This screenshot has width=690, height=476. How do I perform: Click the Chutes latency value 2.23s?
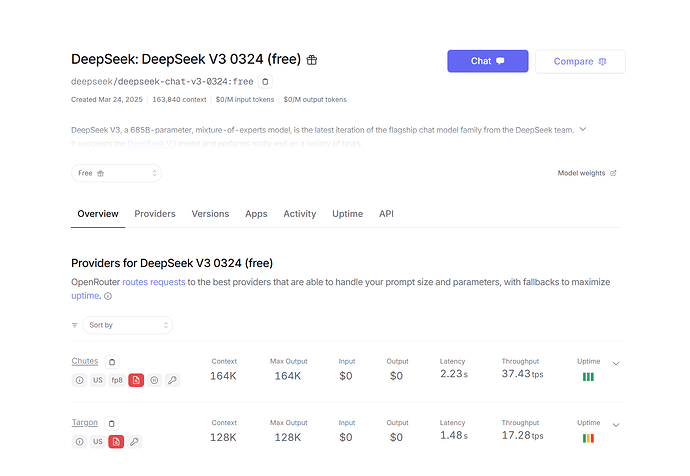click(x=454, y=374)
